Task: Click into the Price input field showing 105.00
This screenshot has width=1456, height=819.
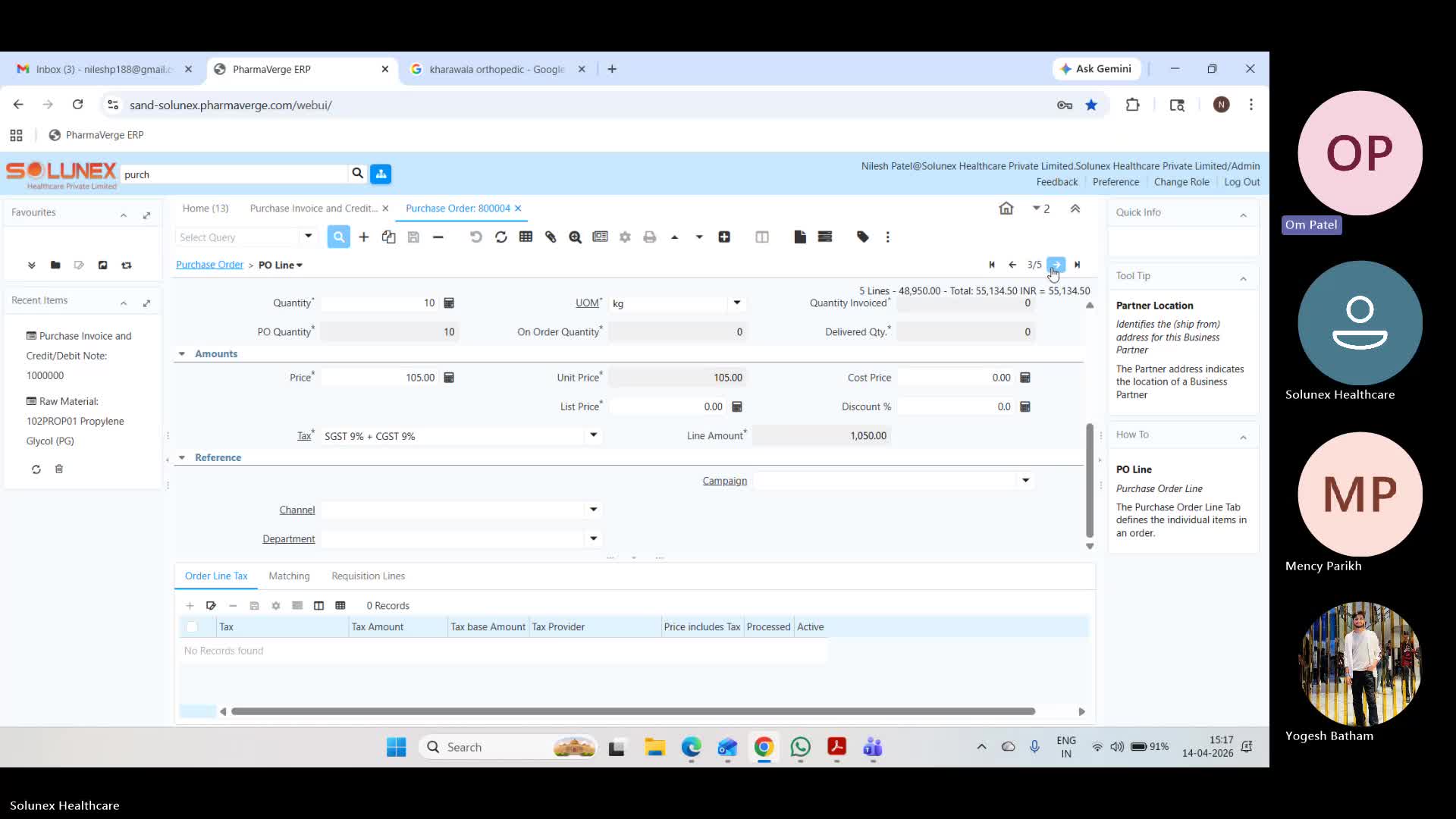Action: click(x=380, y=378)
